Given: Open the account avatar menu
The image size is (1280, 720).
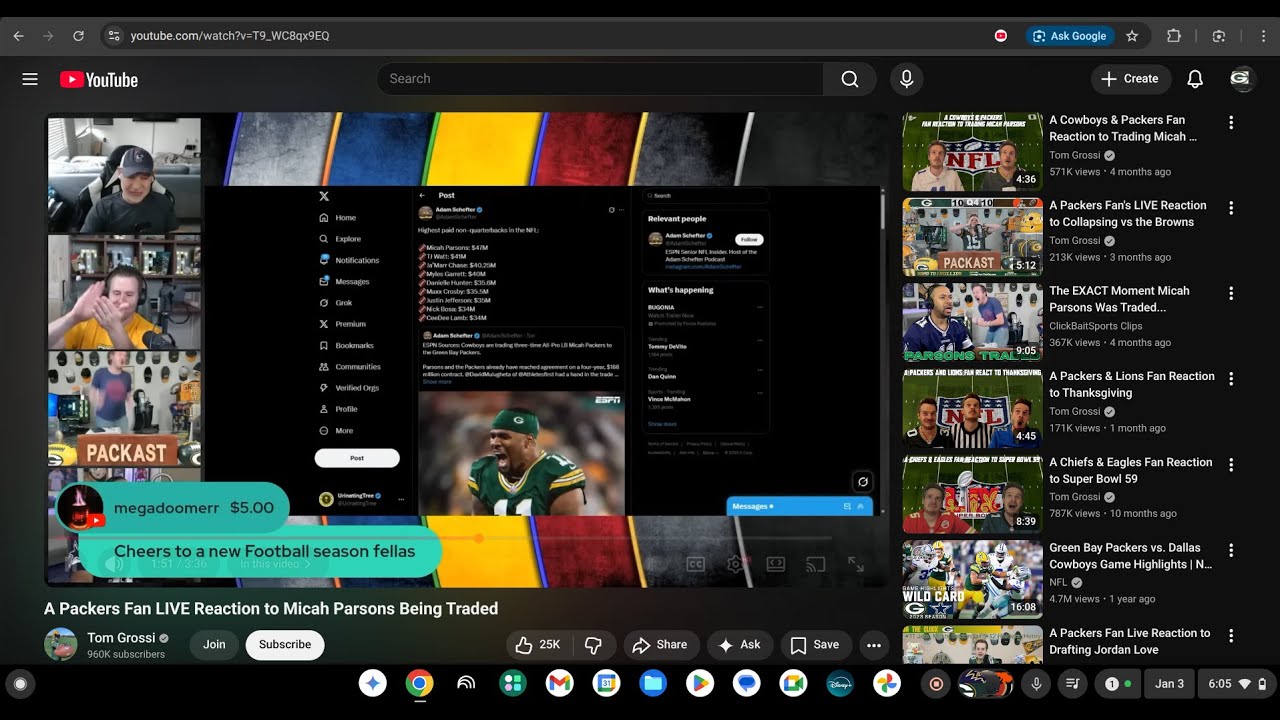Looking at the screenshot, I should (x=1242, y=79).
